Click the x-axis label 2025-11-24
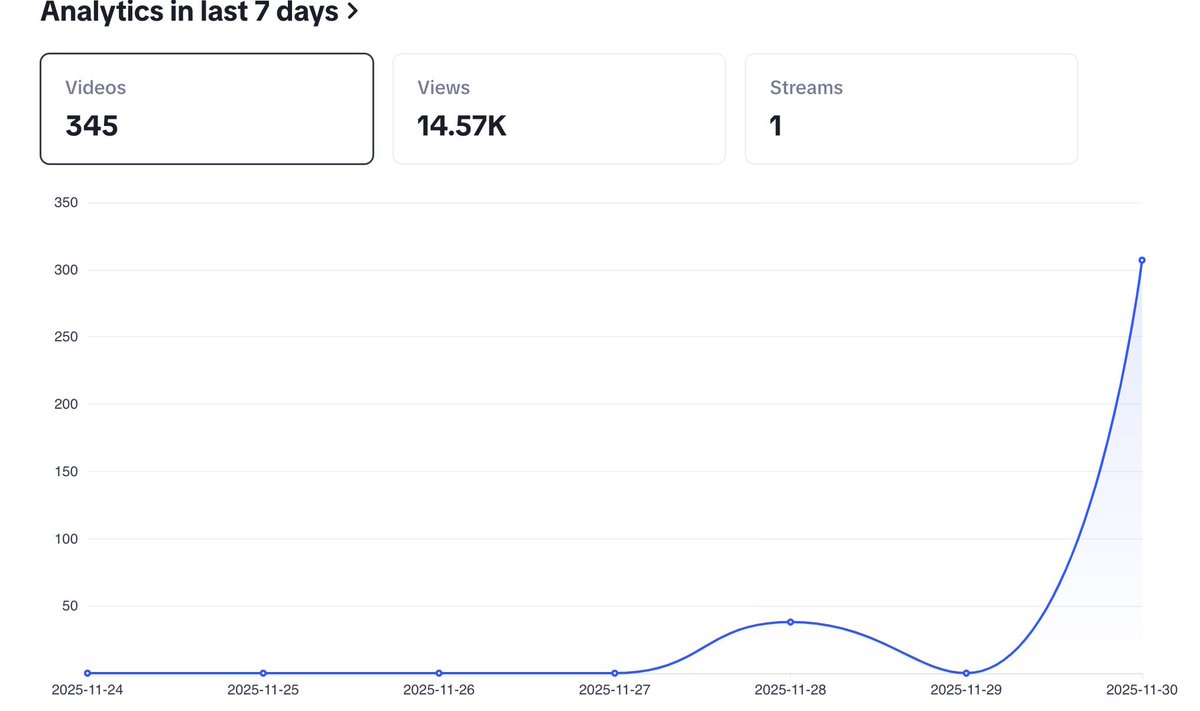1200x711 pixels. pyautogui.click(x=88, y=690)
